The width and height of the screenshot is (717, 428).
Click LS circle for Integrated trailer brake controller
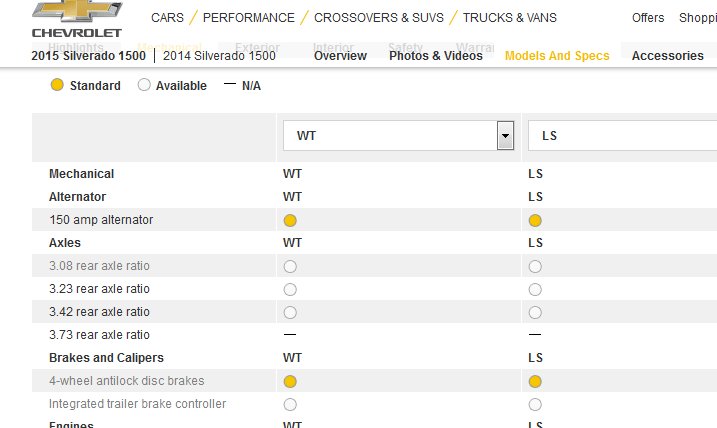click(x=535, y=405)
